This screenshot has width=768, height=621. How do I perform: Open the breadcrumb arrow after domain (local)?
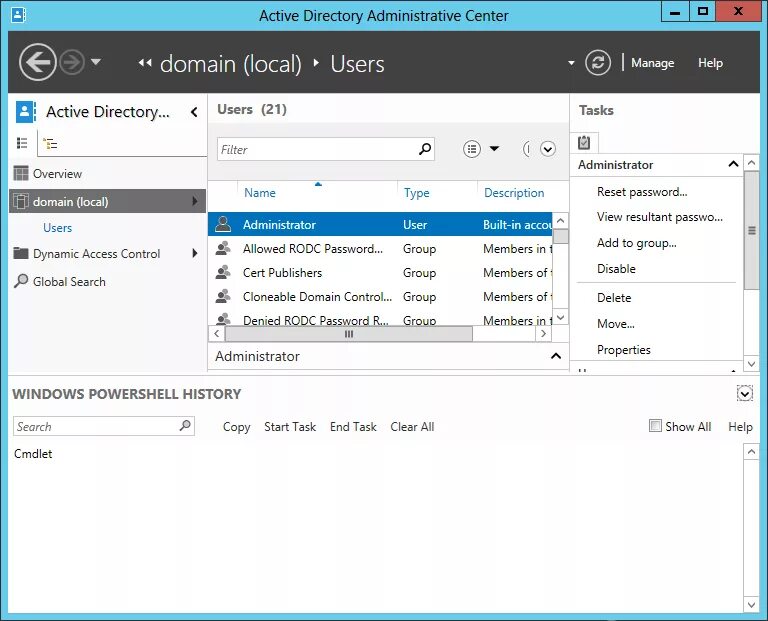click(316, 63)
